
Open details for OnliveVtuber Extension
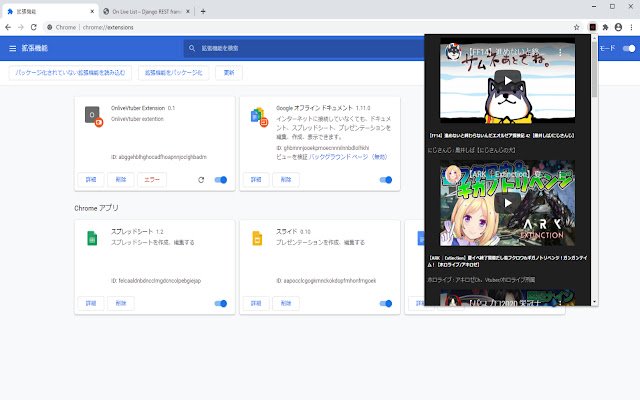click(91, 180)
